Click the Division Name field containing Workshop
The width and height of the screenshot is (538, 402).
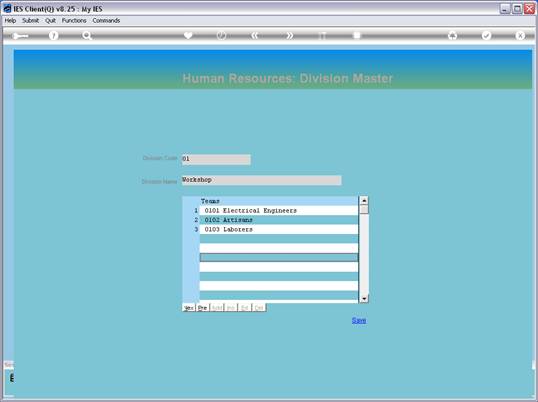[261, 180]
